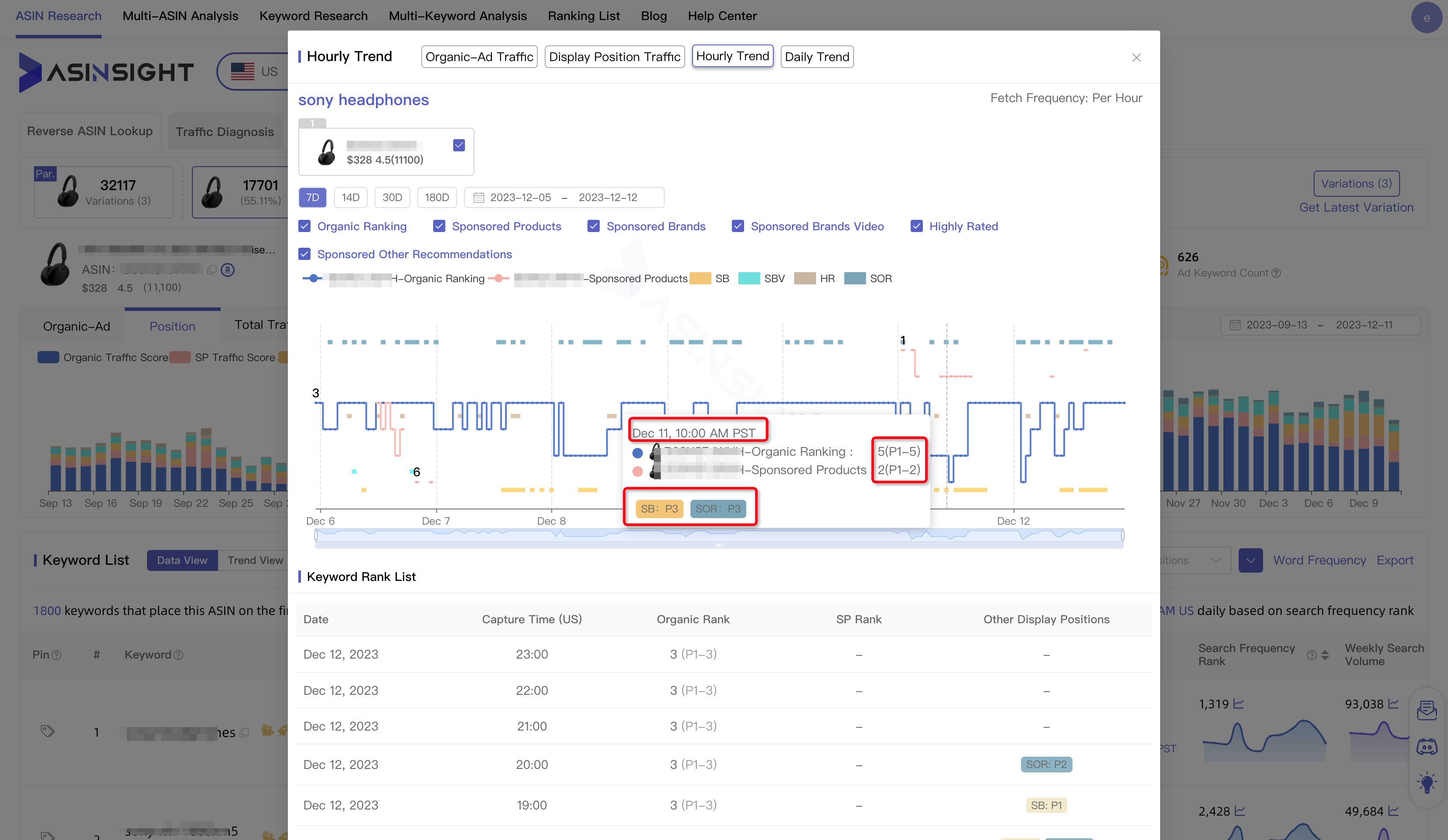Open Multi-ASIN Analysis menu

[x=181, y=16]
